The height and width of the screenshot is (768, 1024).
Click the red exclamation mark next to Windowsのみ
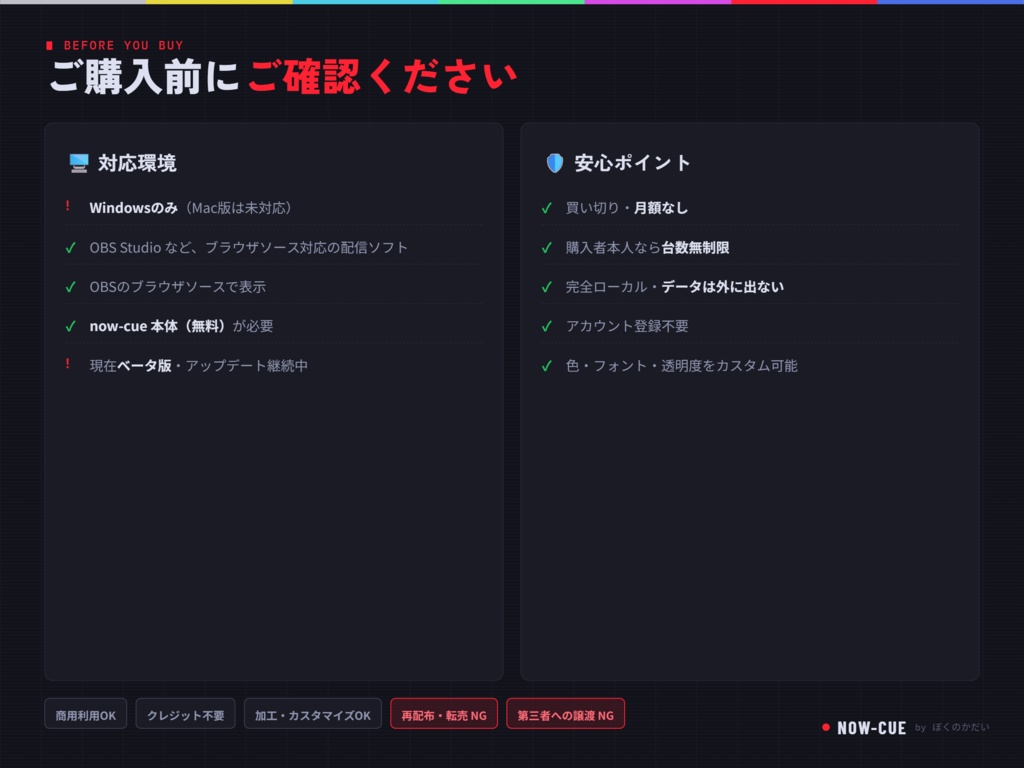(68, 206)
